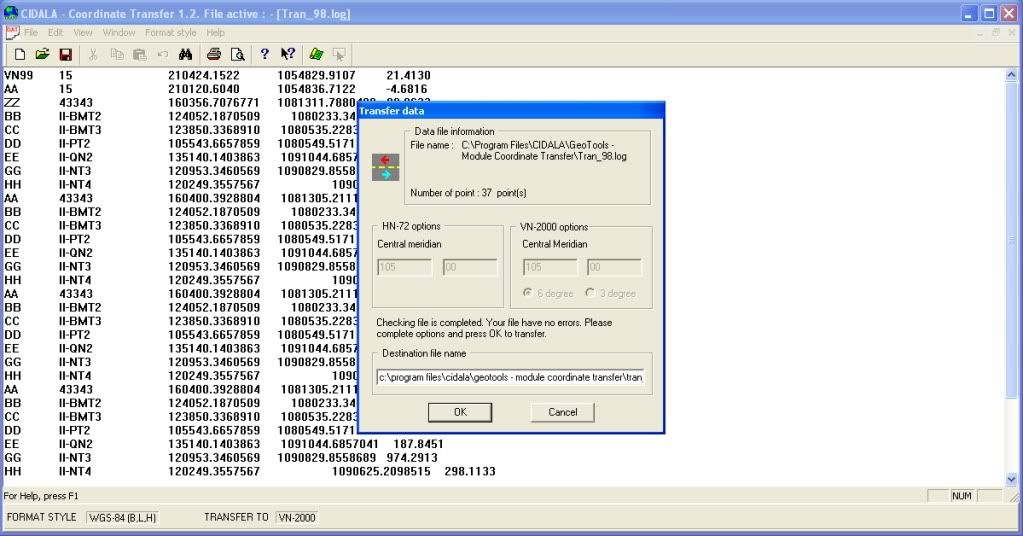The image size is (1023, 536).
Task: Confirm the transfer with OK
Action: tap(460, 412)
